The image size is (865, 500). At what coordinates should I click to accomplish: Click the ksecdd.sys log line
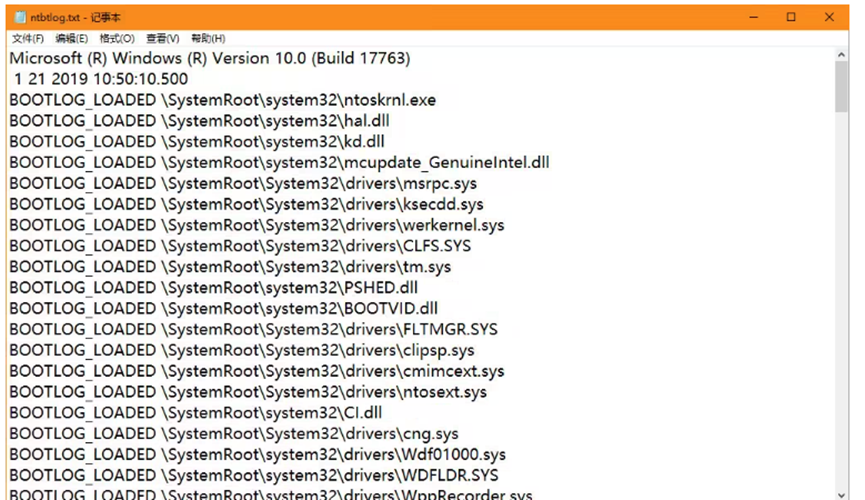tap(247, 205)
